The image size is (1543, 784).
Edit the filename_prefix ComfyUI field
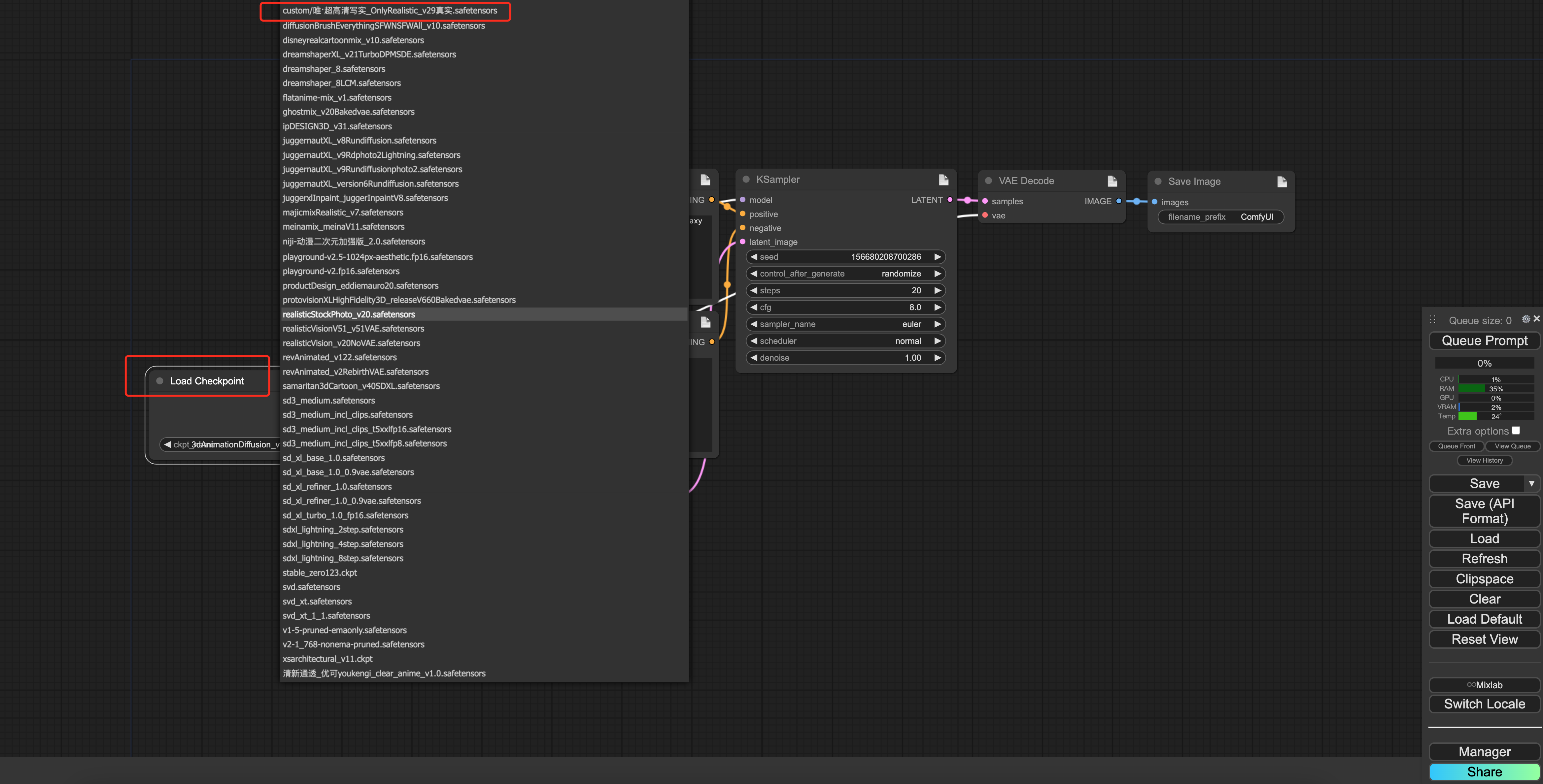[x=1221, y=217]
